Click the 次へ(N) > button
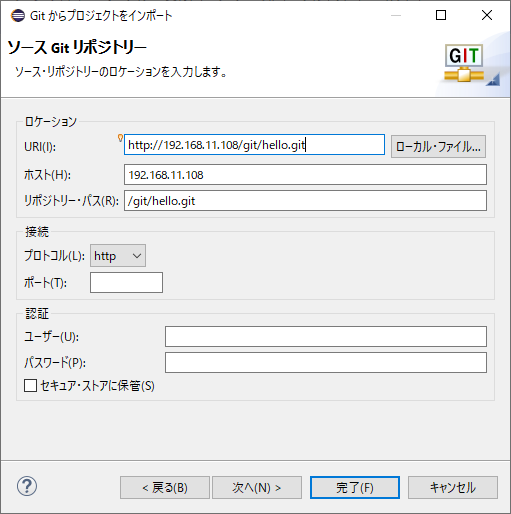This screenshot has height=514, width=511. 257,488
